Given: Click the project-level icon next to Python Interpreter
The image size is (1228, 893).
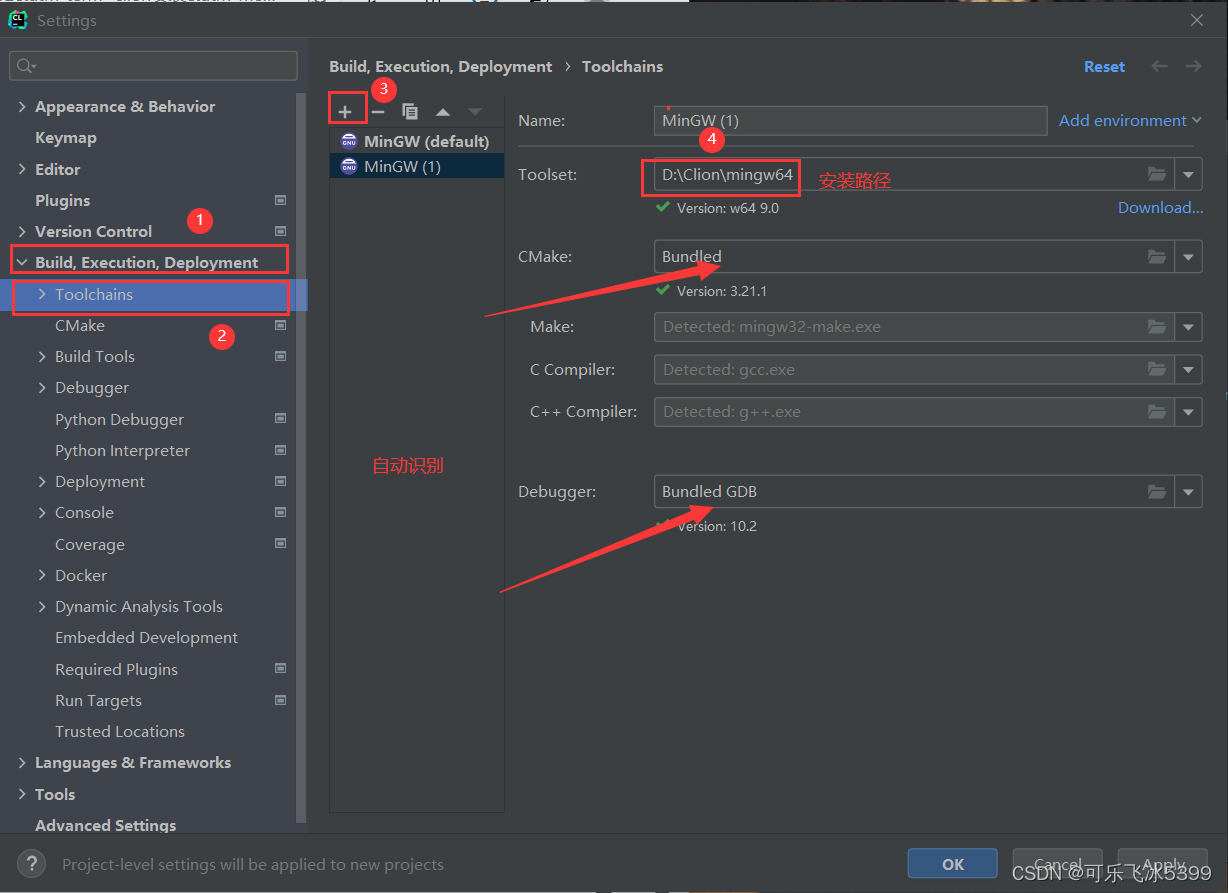Looking at the screenshot, I should [x=280, y=451].
